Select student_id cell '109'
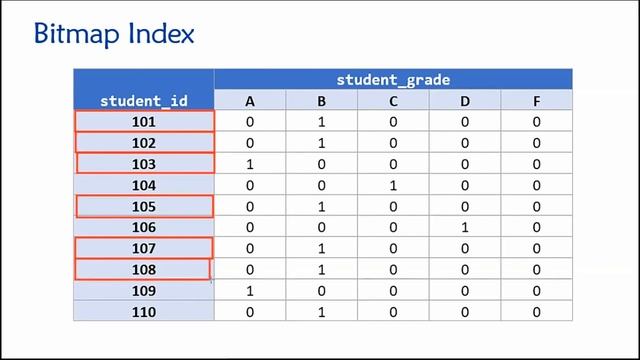 click(x=144, y=291)
